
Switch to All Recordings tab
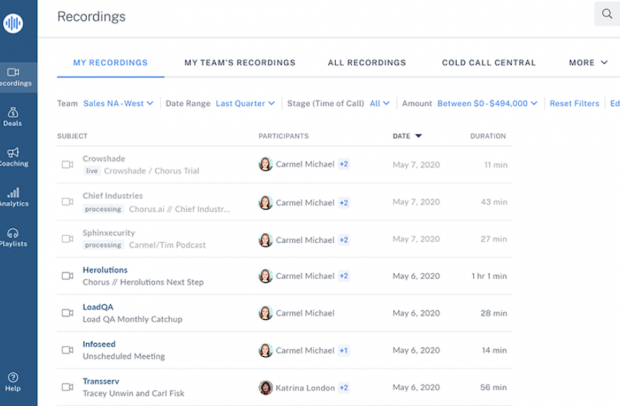[367, 62]
